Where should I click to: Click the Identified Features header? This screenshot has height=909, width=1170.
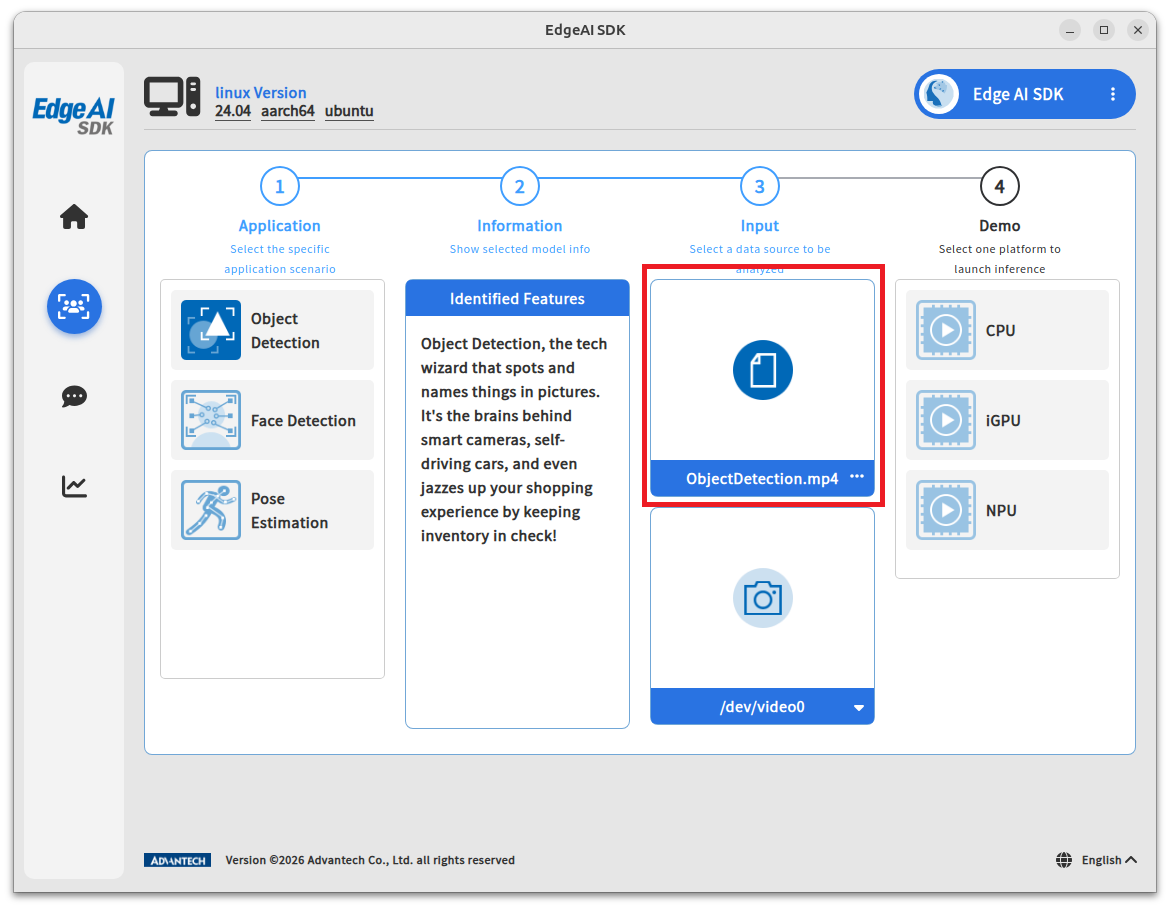(x=517, y=299)
